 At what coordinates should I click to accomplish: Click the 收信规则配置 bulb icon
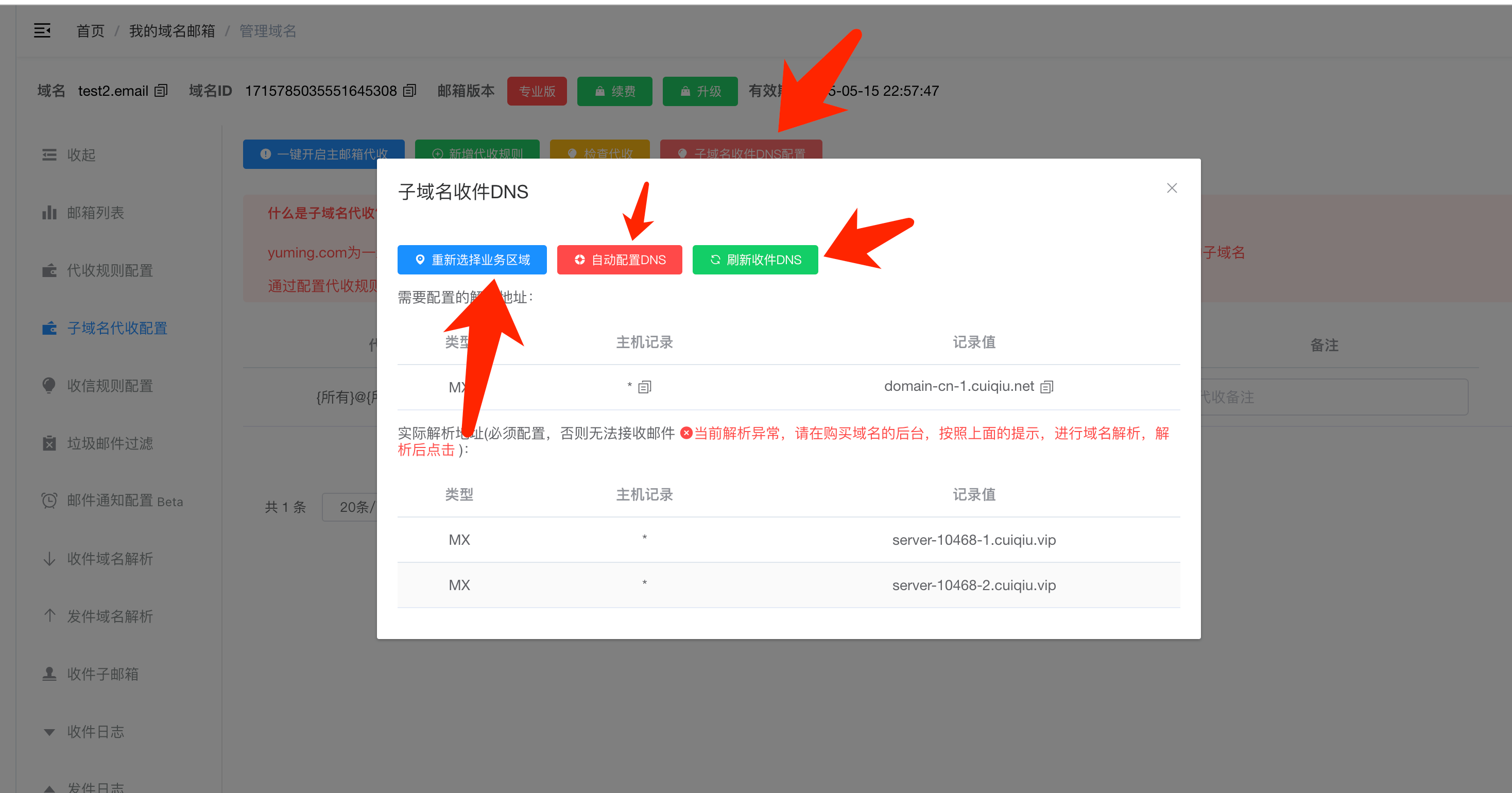coord(49,385)
